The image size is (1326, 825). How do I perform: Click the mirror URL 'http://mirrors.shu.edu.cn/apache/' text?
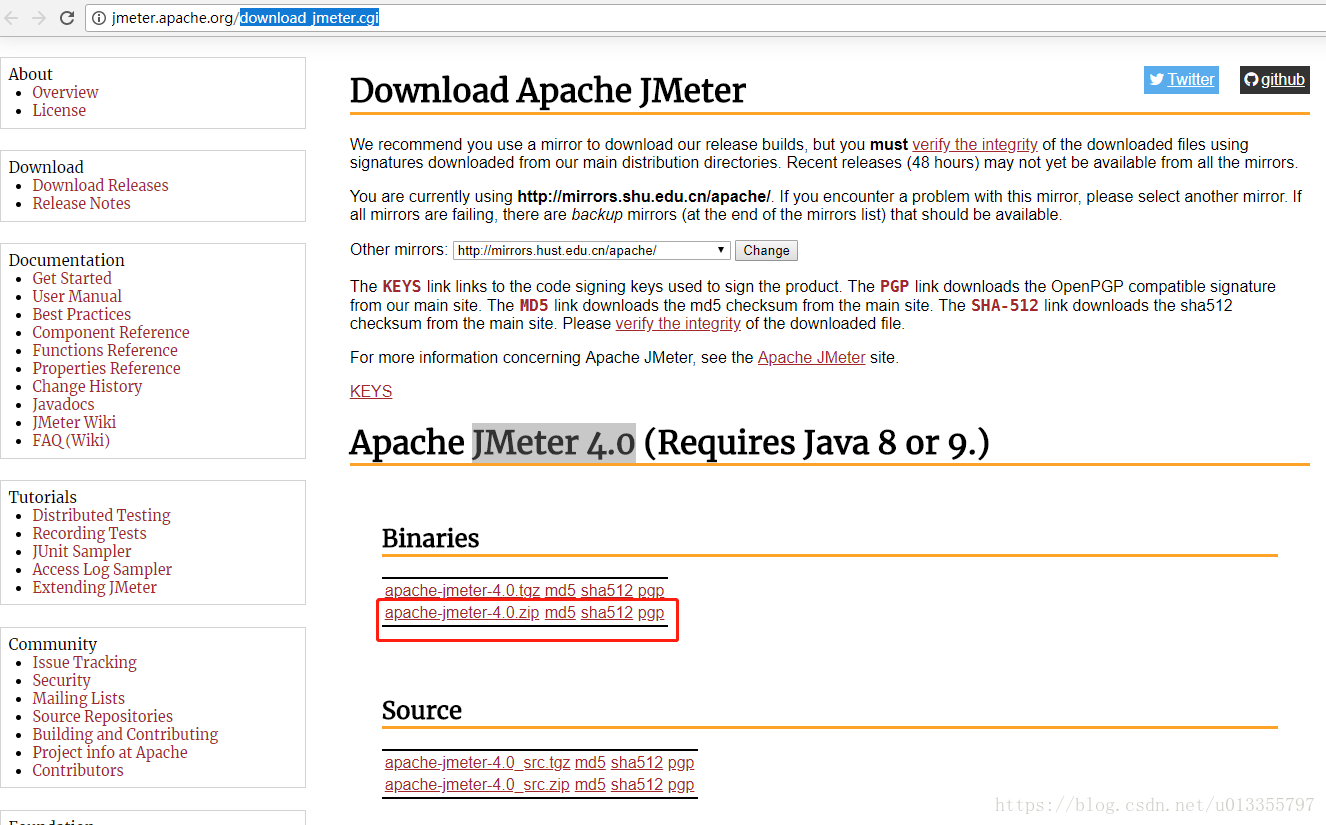click(644, 196)
